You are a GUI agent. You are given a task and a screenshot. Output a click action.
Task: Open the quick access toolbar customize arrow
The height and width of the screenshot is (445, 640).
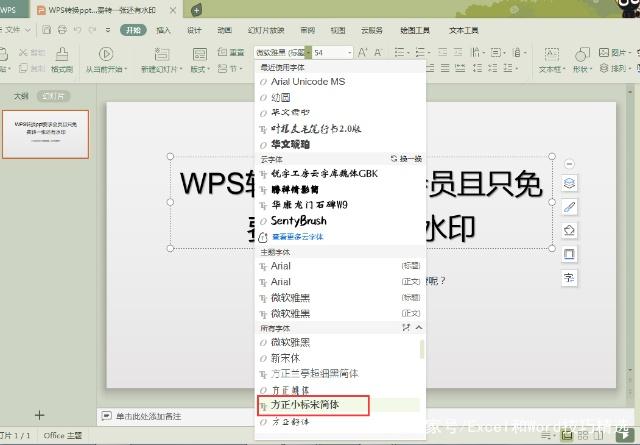108,30
